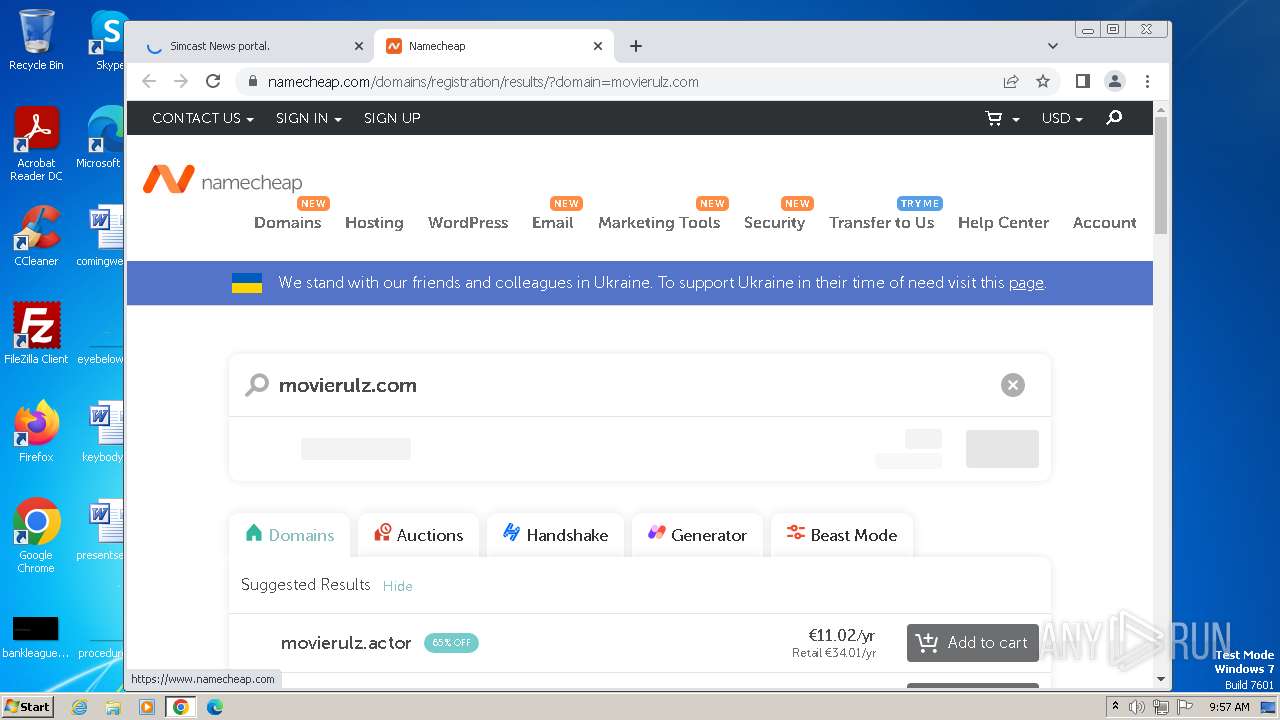
Task: Open Internet Explorer in taskbar
Action: coord(79,706)
